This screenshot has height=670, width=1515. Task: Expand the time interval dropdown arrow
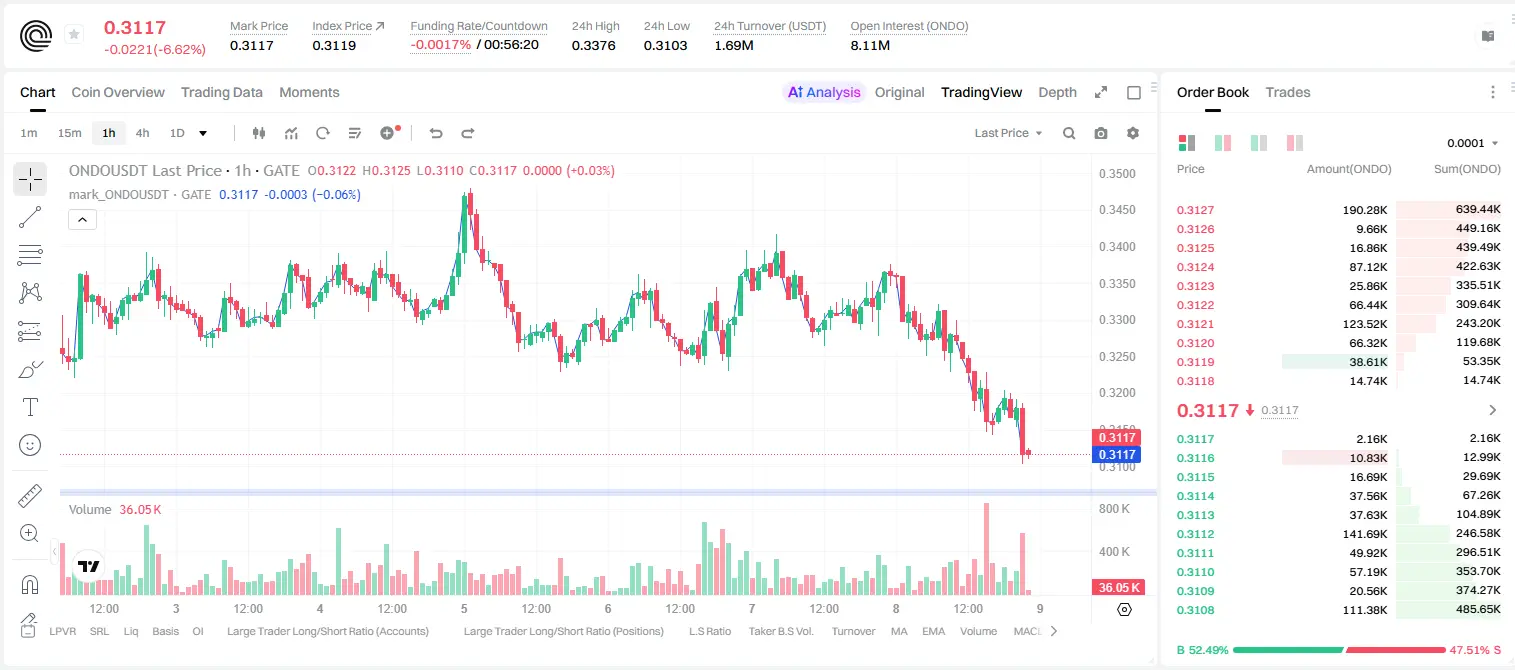coord(203,133)
